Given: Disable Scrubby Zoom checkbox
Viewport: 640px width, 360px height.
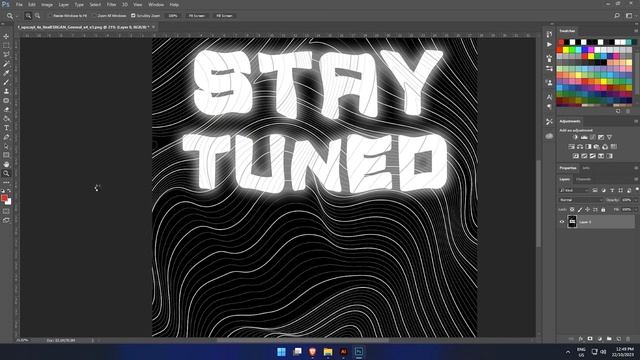Looking at the screenshot, I should coord(133,16).
